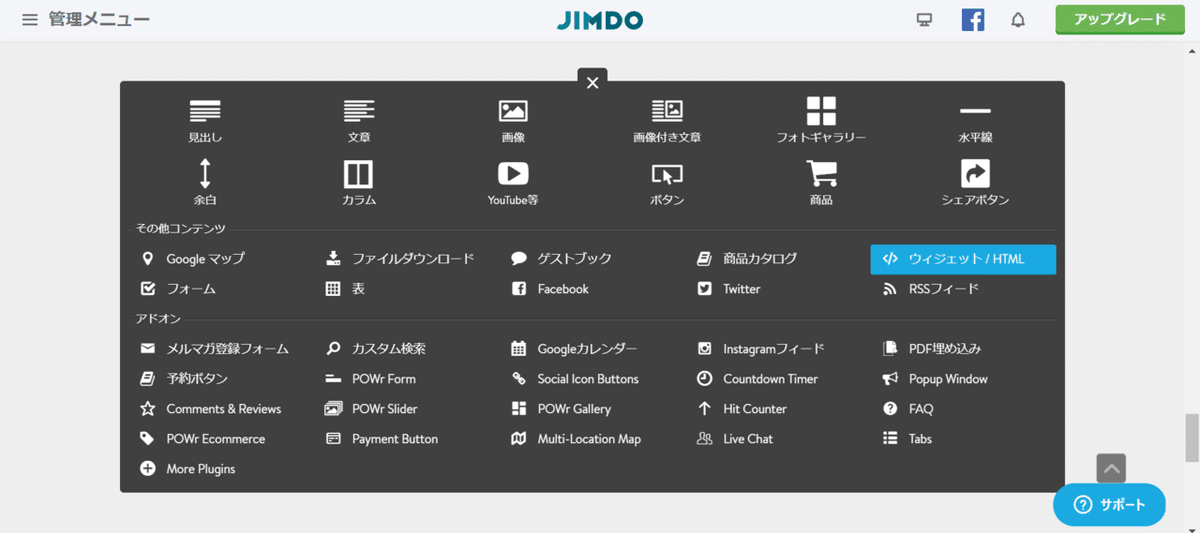Select Google マップ
The image size is (1200, 533).
pyautogui.click(x=193, y=259)
